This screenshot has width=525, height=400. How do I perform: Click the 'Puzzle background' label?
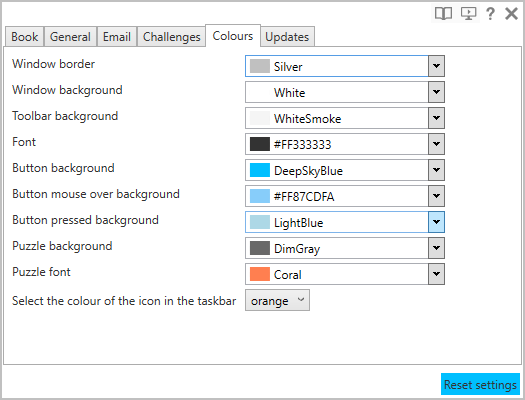(62, 246)
